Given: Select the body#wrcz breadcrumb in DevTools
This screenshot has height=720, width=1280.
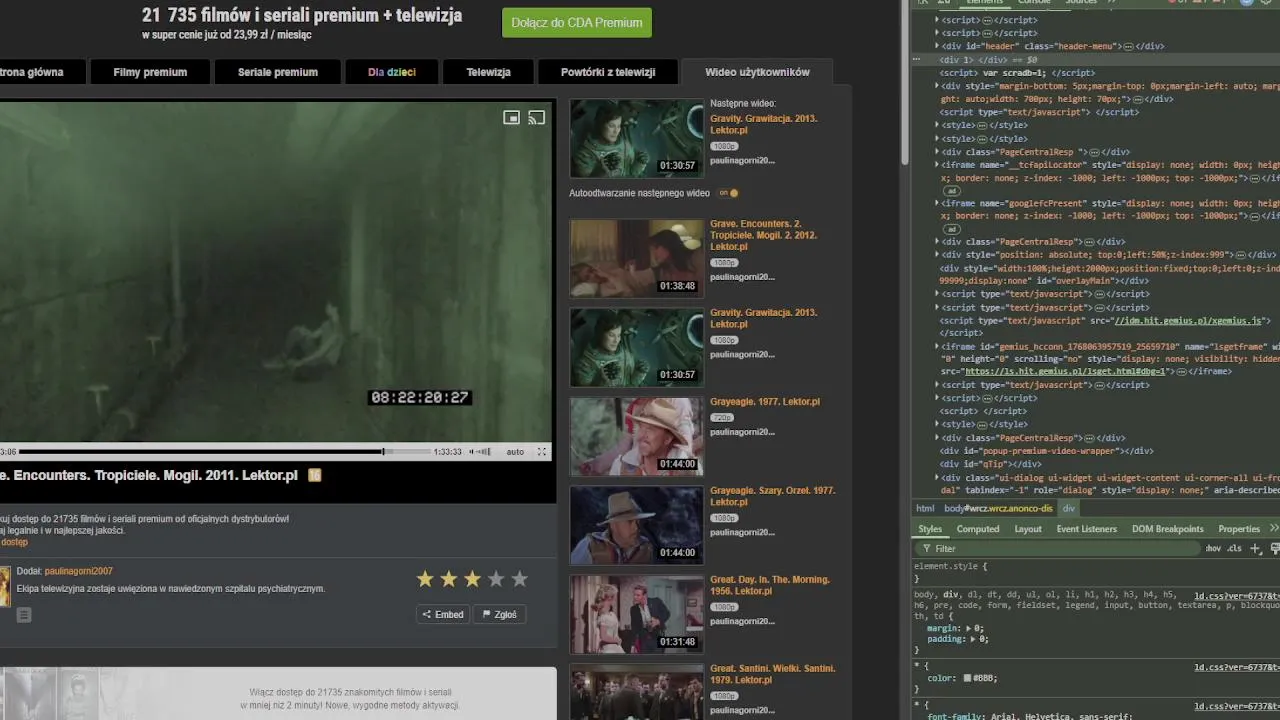Looking at the screenshot, I should click(x=998, y=508).
